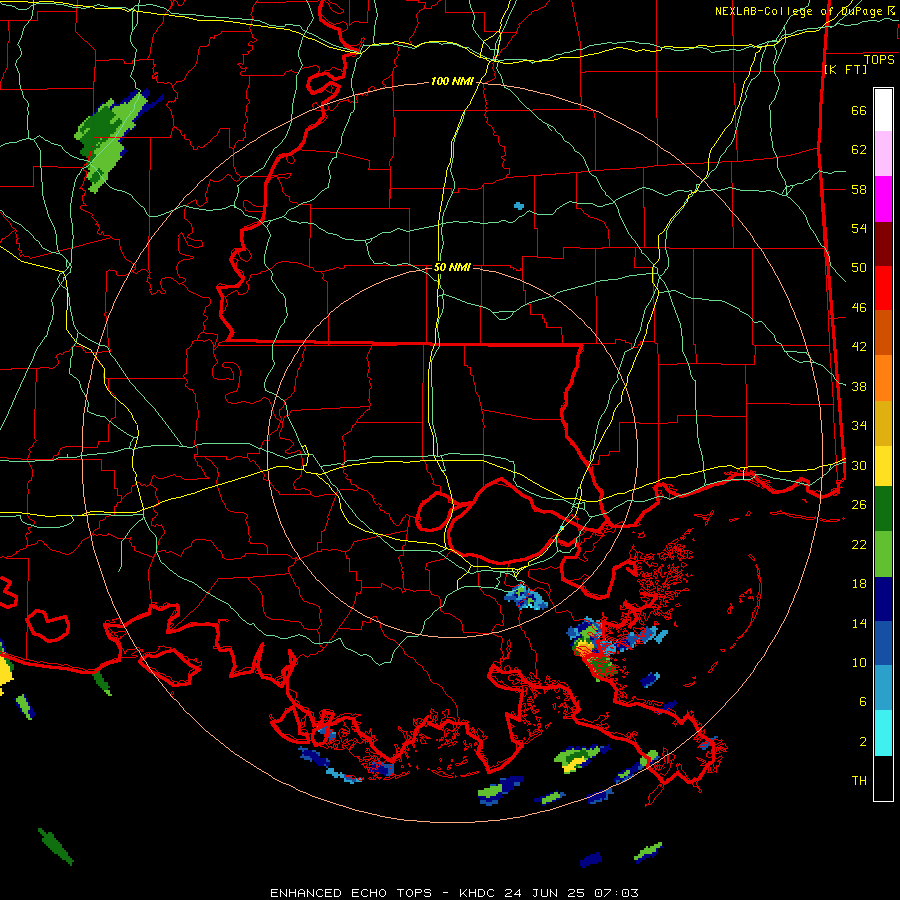Select the gold swatch between 38 and 34

coord(883,423)
